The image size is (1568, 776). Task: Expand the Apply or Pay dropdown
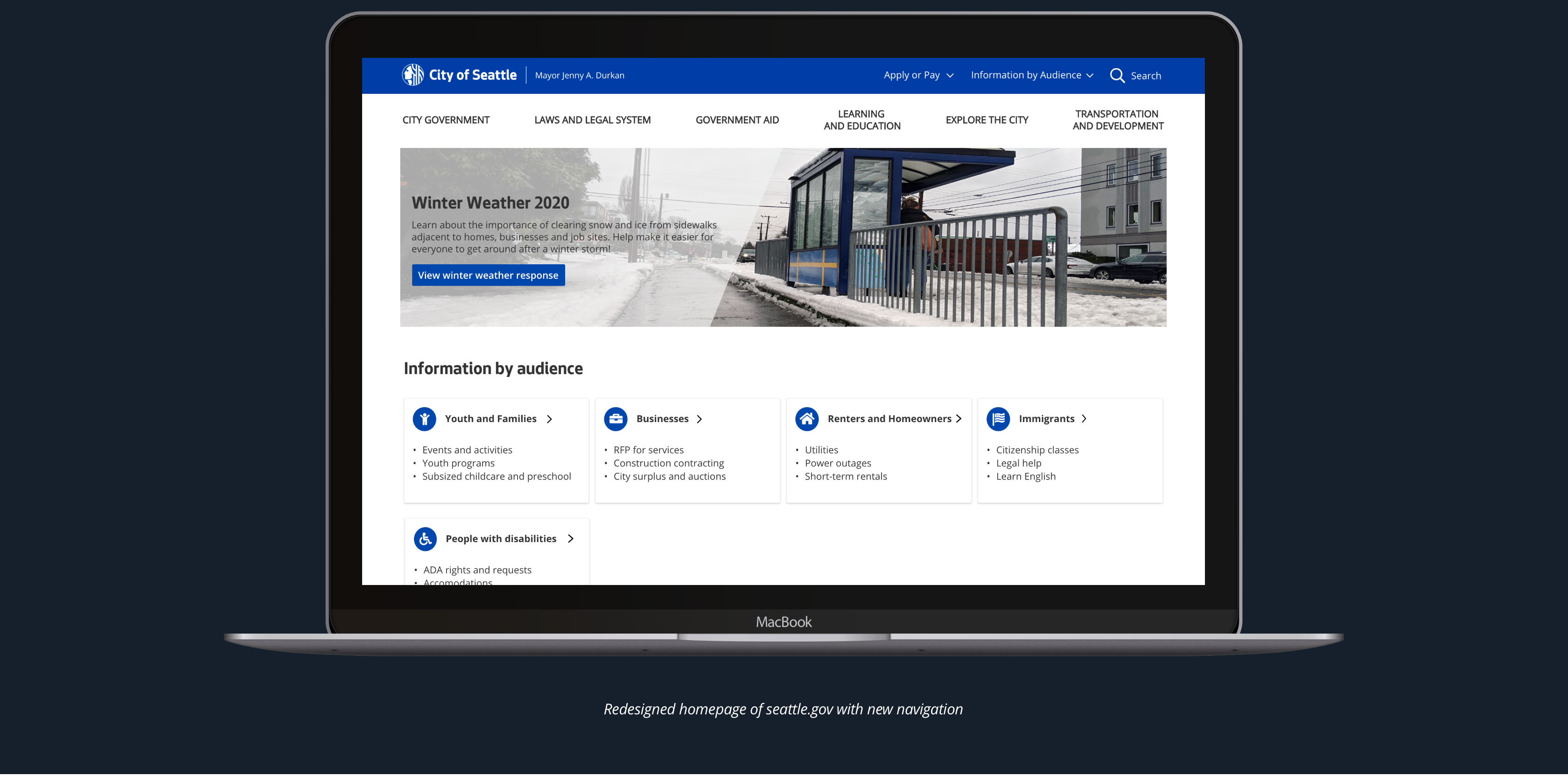tap(918, 76)
